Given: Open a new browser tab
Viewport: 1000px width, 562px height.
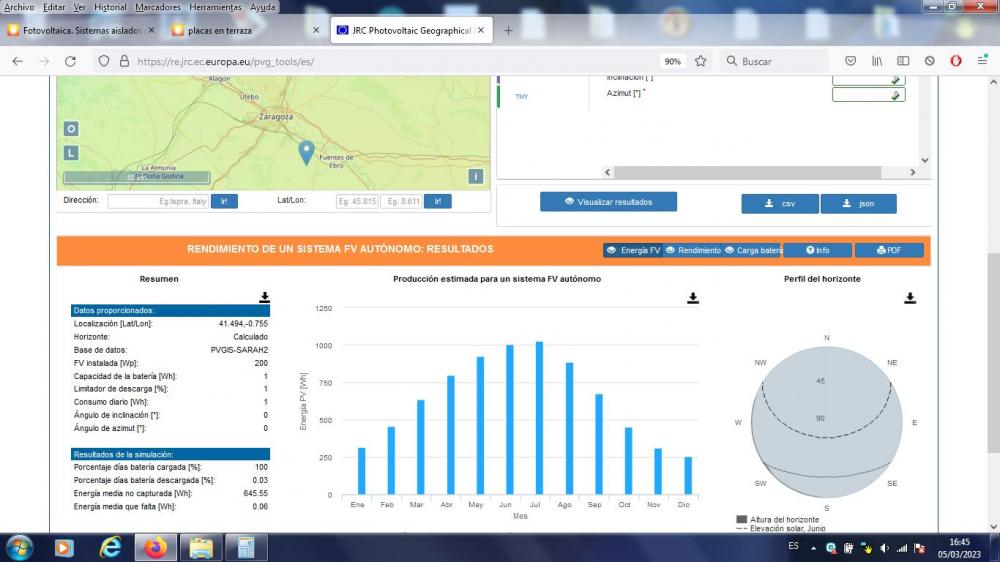Looking at the screenshot, I should tap(508, 30).
